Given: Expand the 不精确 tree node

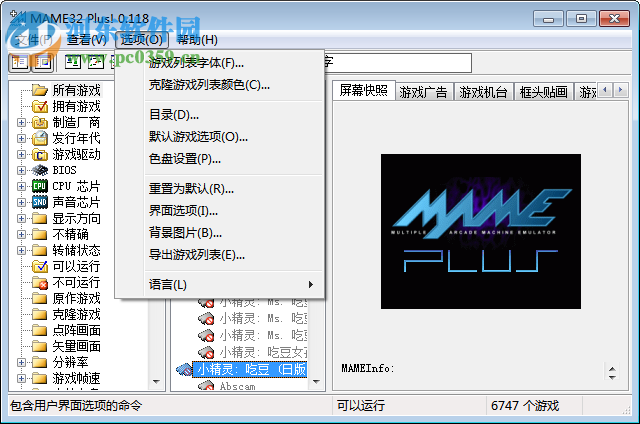Looking at the screenshot, I should click(x=21, y=234).
